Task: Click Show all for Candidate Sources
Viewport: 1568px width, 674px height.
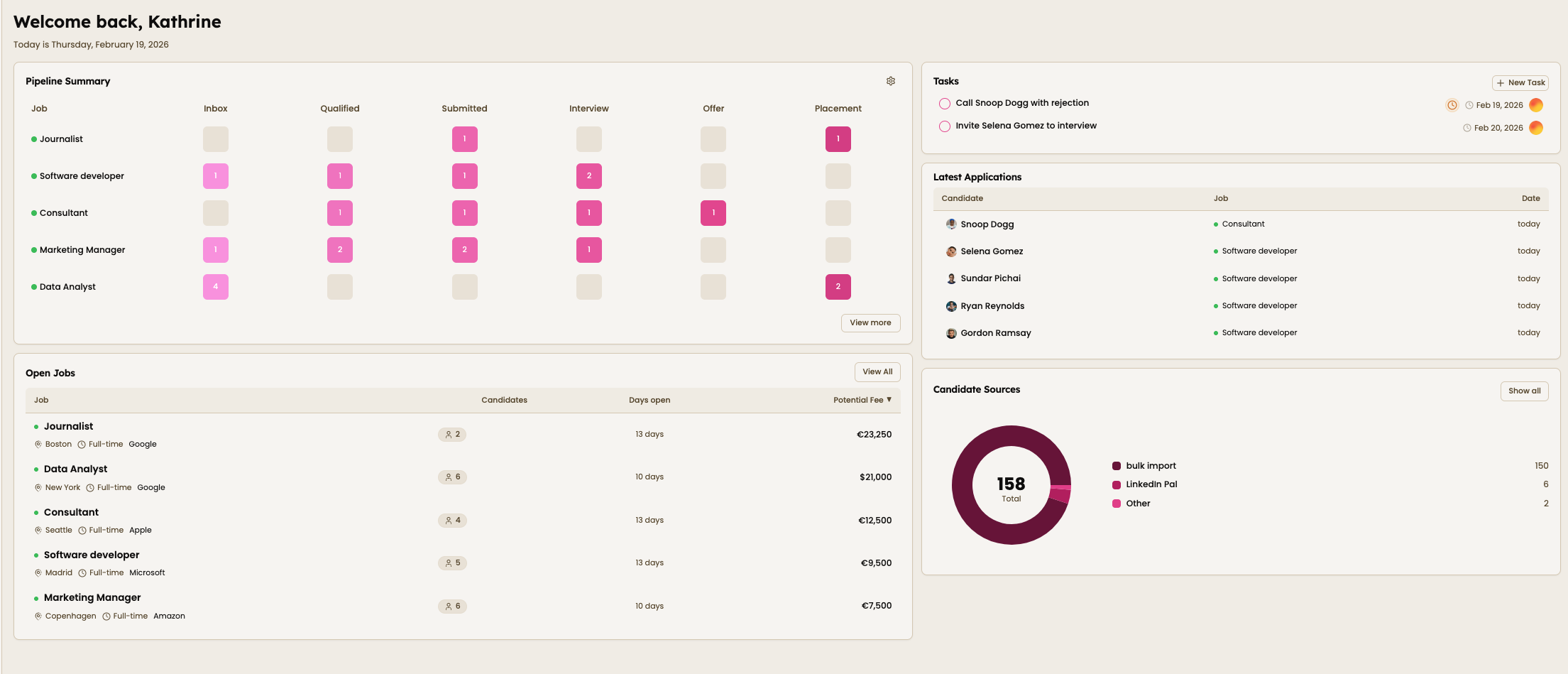Action: pos(1525,391)
